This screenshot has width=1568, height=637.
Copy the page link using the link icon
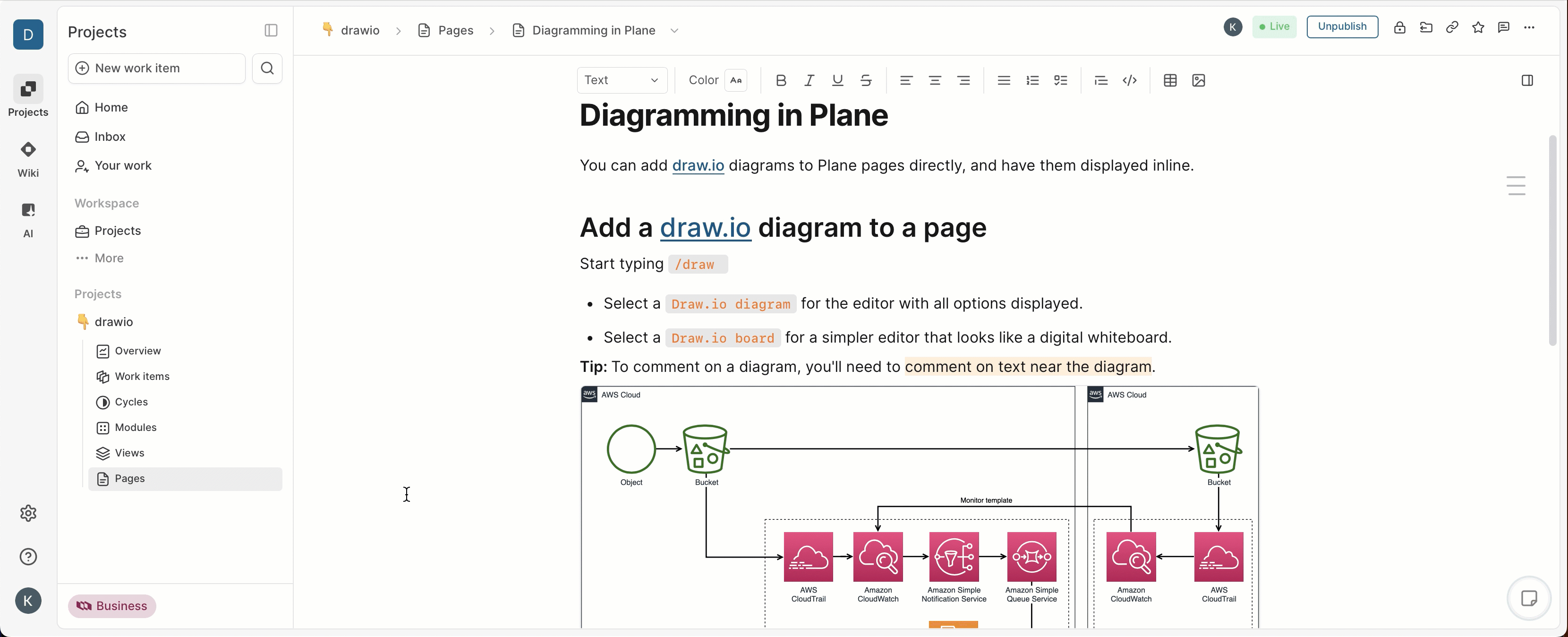pos(1452,27)
